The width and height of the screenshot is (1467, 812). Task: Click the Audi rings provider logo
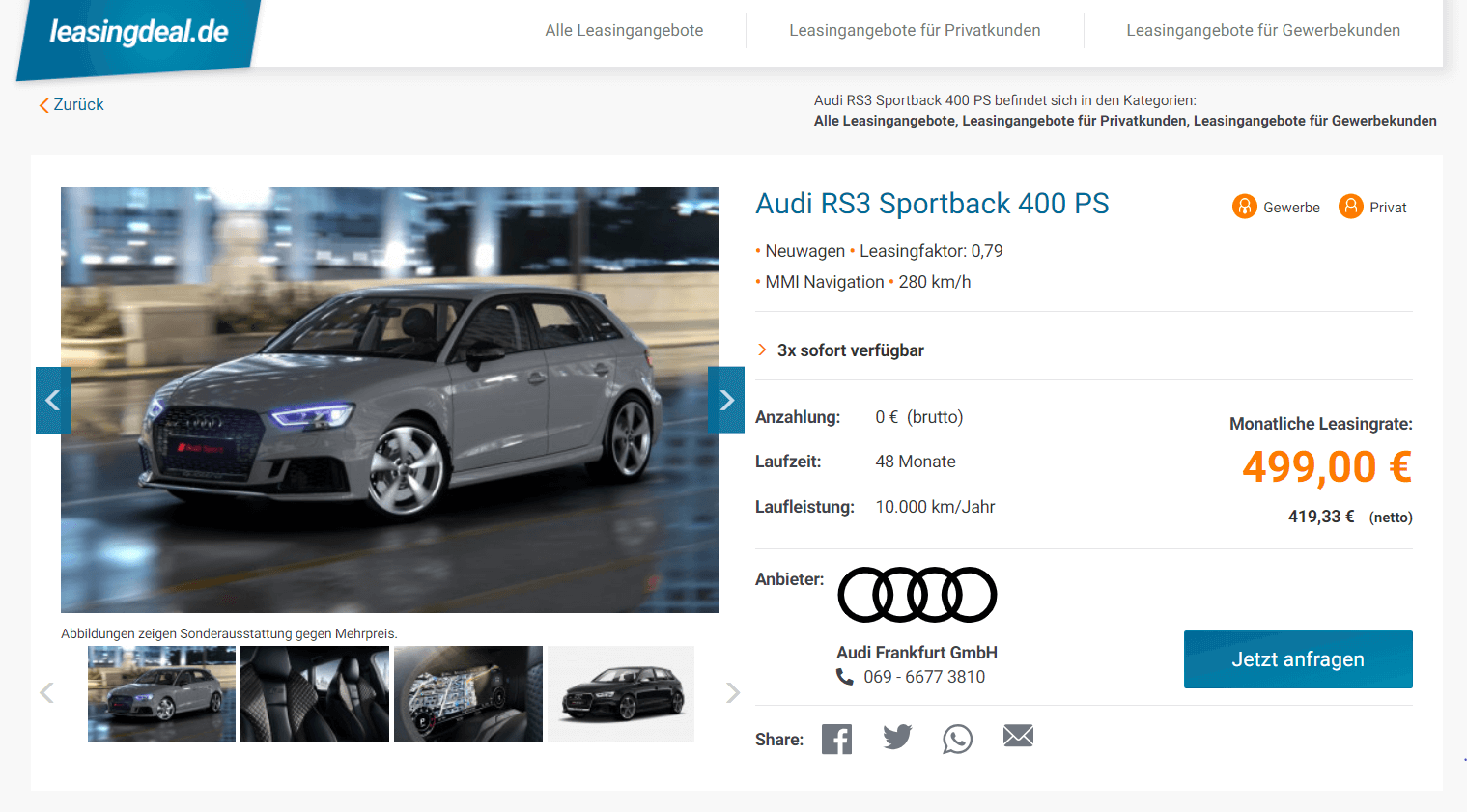[x=917, y=595]
